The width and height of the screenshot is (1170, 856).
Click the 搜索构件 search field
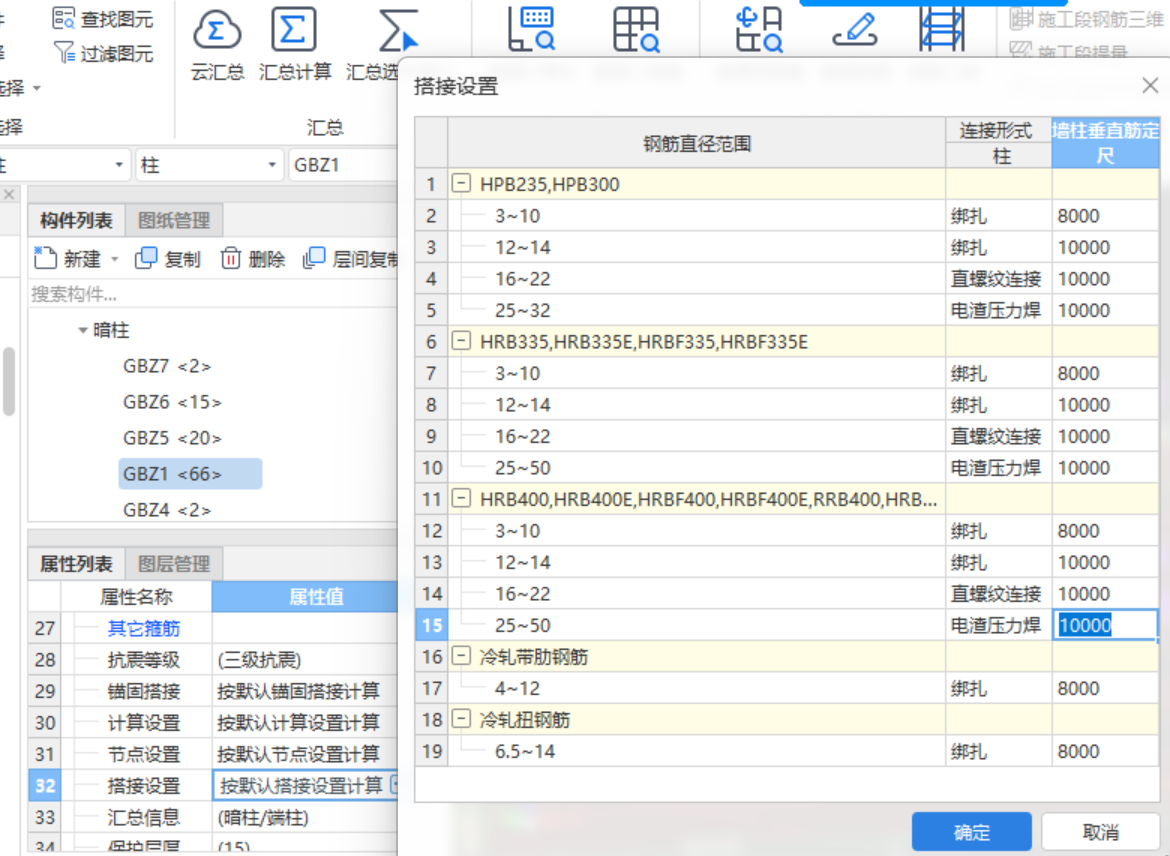click(x=213, y=294)
